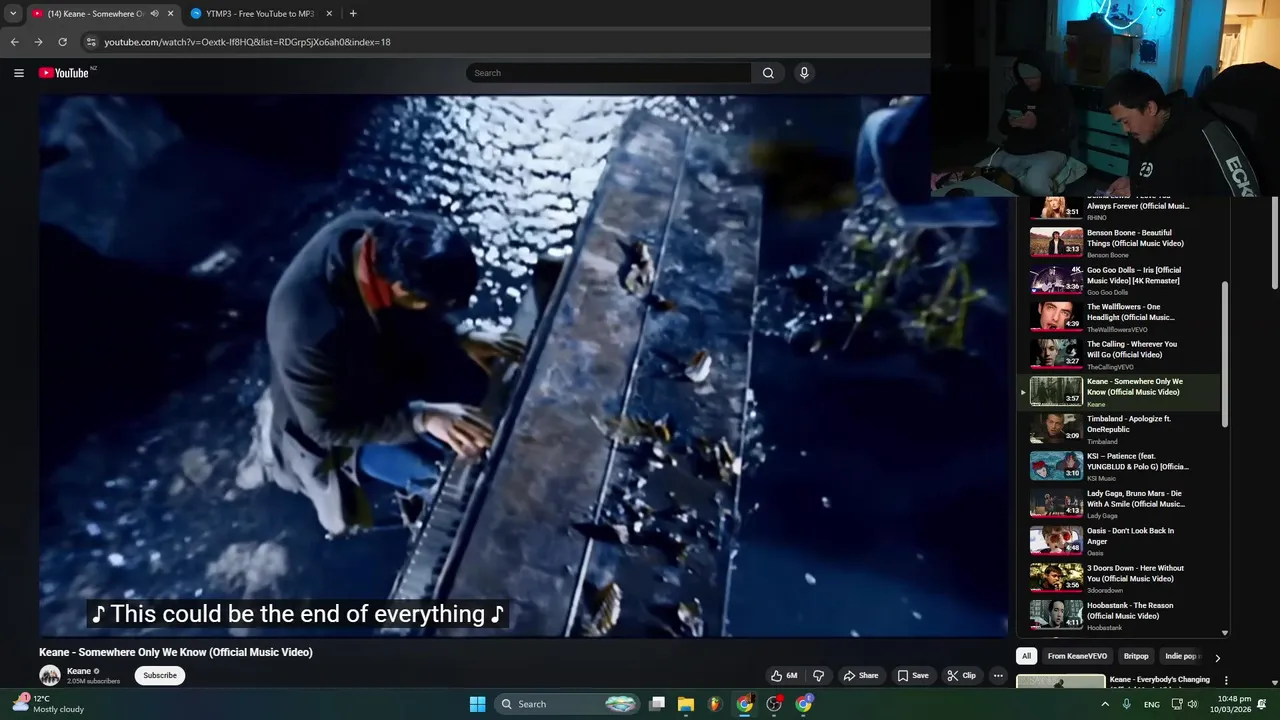
Task: Select the address bar URL
Action: [x=247, y=42]
